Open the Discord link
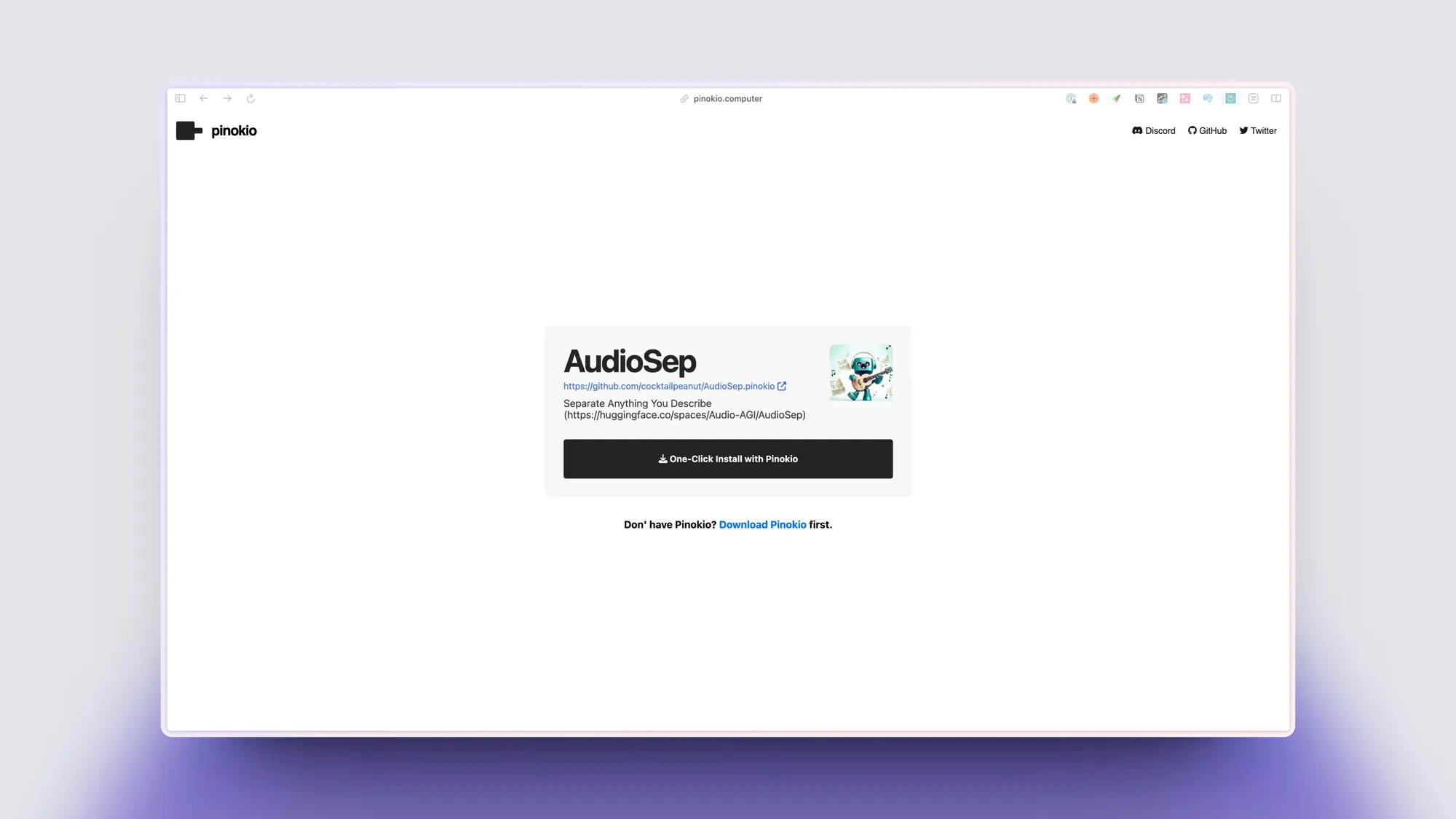 tap(1154, 131)
